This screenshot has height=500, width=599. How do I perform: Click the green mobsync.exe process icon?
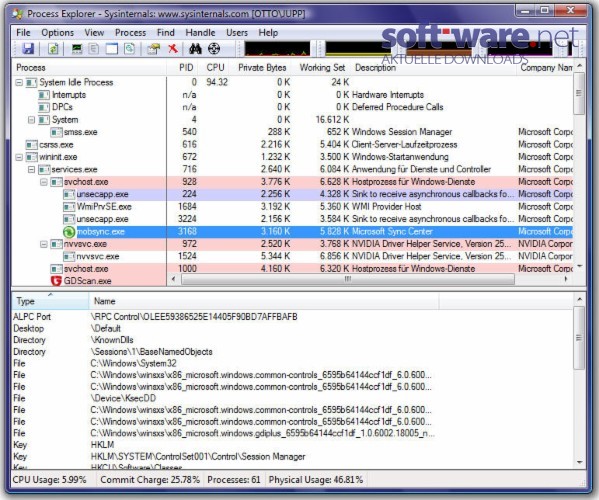69,231
